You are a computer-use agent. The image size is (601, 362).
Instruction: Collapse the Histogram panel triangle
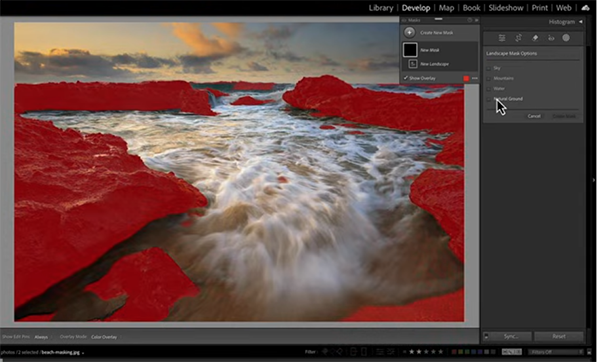[581, 22]
